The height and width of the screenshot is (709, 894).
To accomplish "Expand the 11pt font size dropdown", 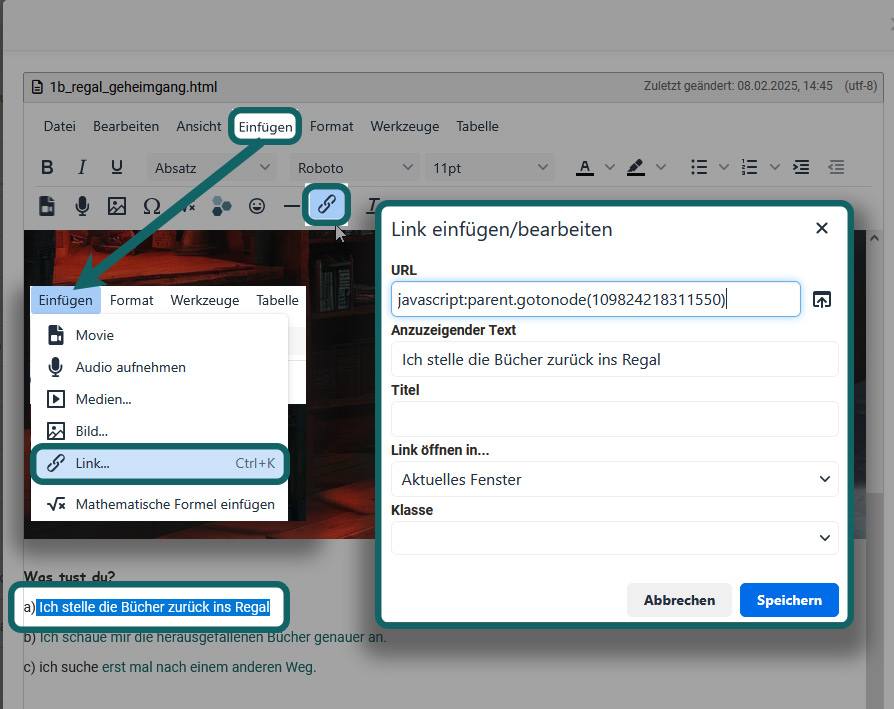I will (490, 167).
